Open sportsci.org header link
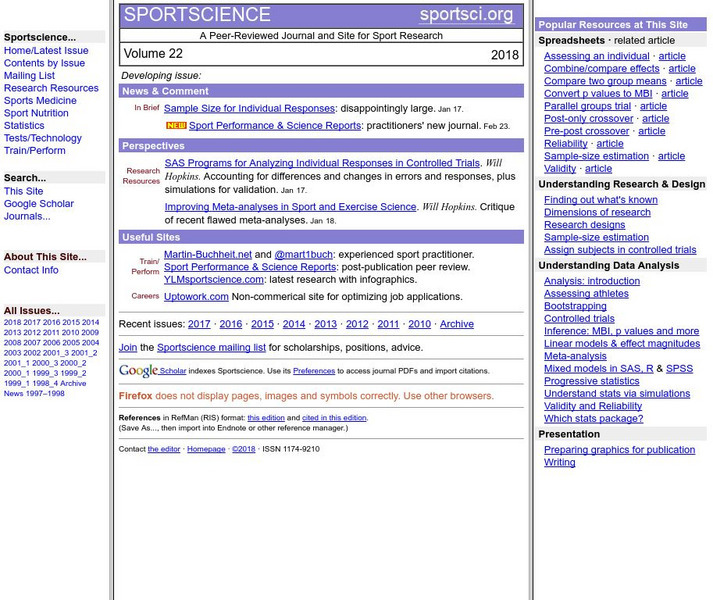This screenshot has height=600, width=713. pos(467,15)
